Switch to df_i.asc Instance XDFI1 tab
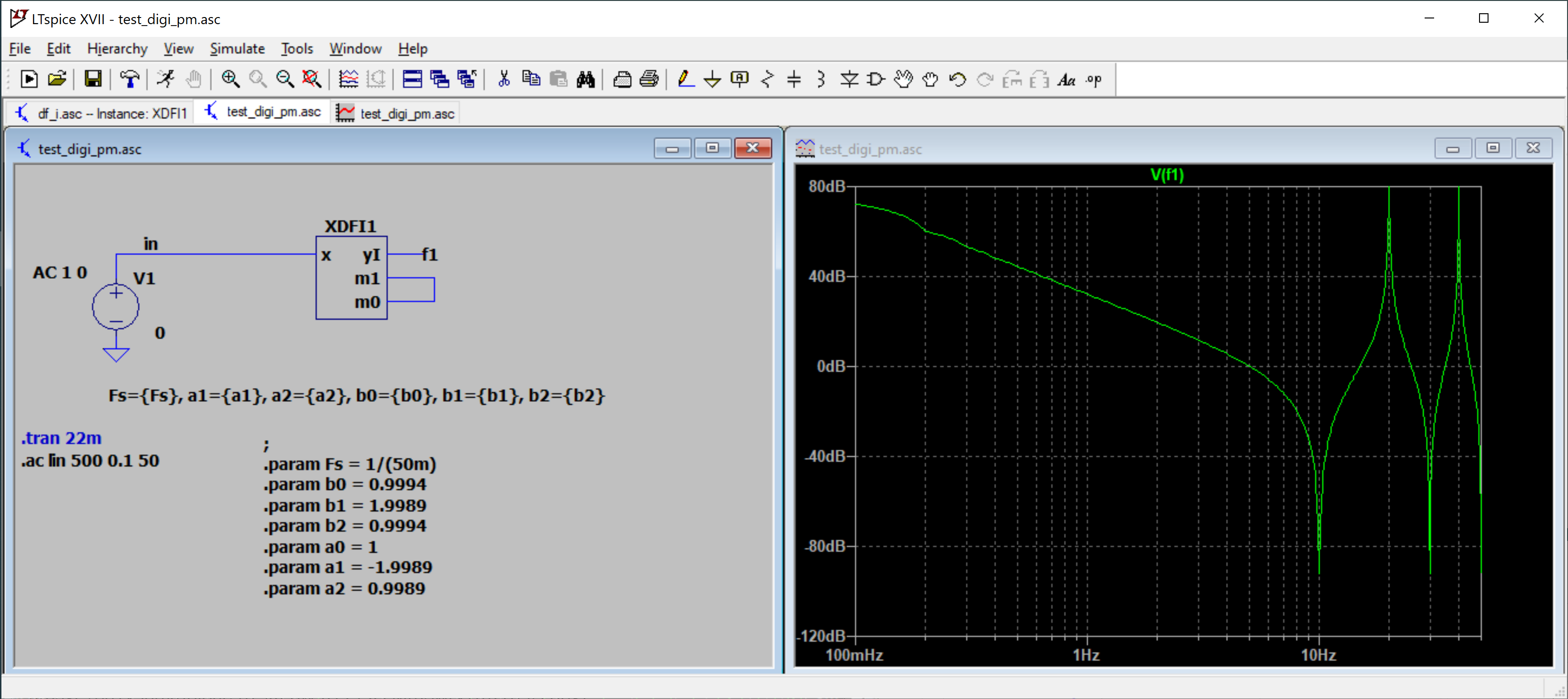This screenshot has width=1568, height=699. coord(101,113)
